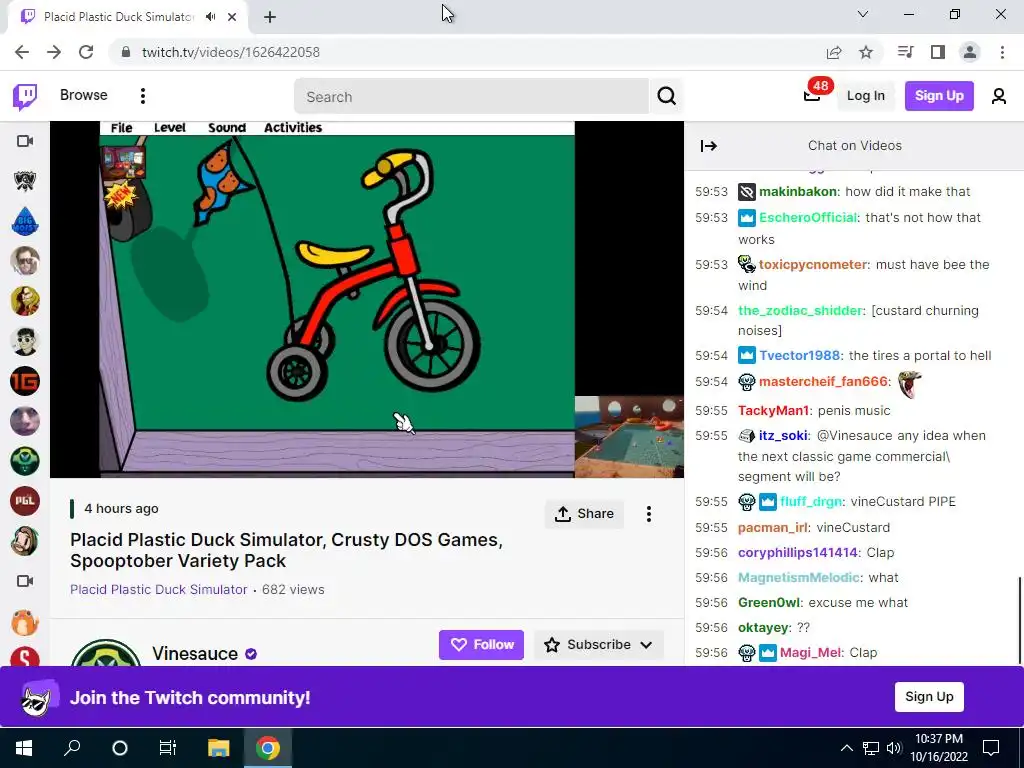Screen dimensions: 1024x768
Task: Click the twitch.tv address bar URL
Action: pyautogui.click(x=231, y=52)
